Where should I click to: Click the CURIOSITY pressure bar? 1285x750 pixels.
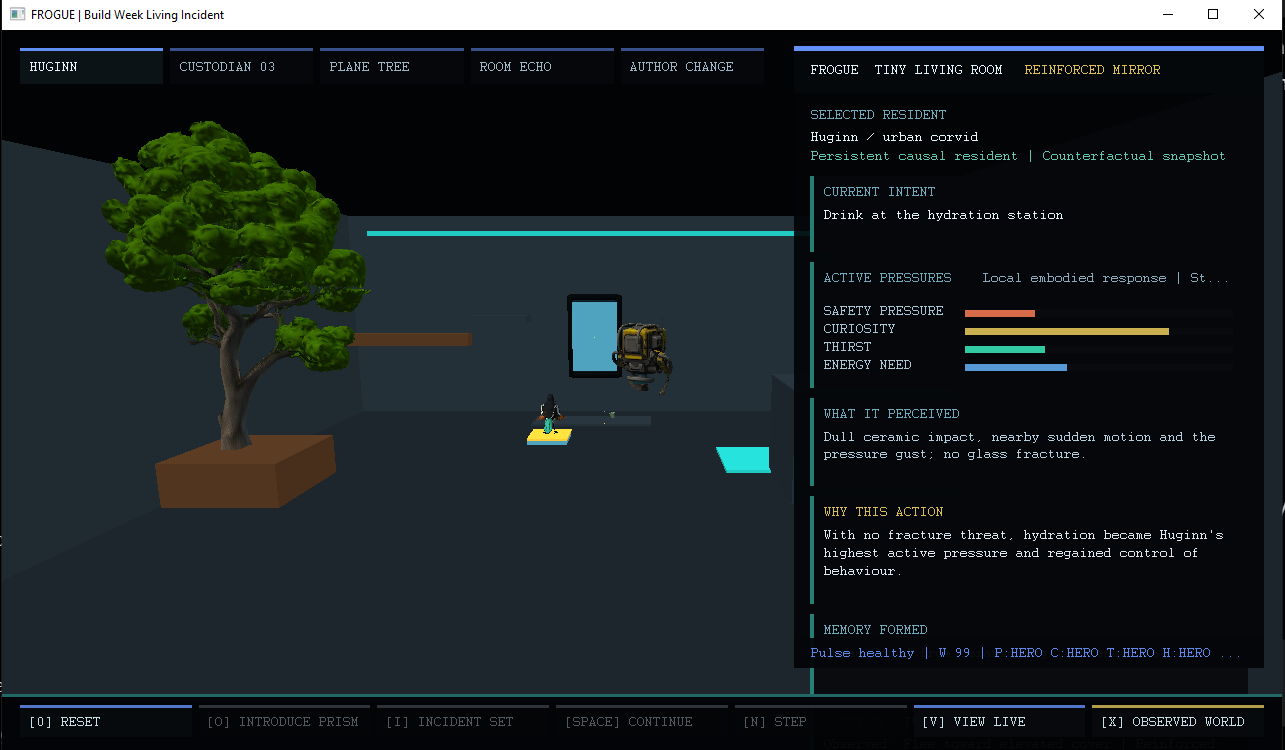(x=1066, y=331)
